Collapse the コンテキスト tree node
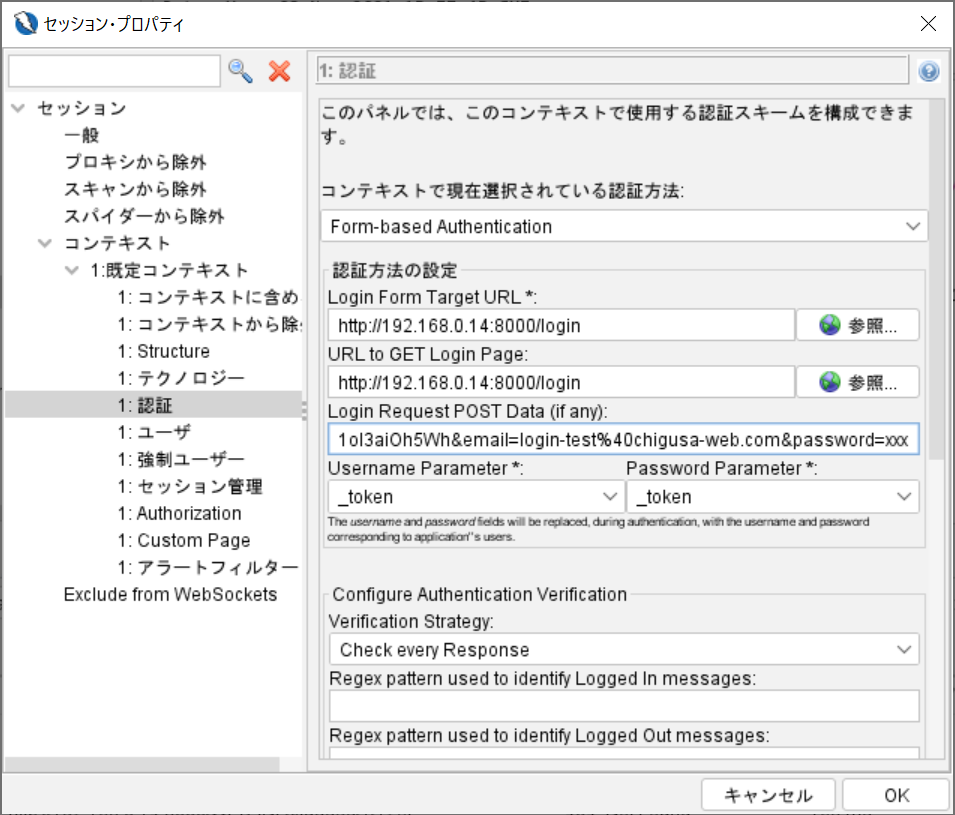This screenshot has width=955, height=815. 44,243
